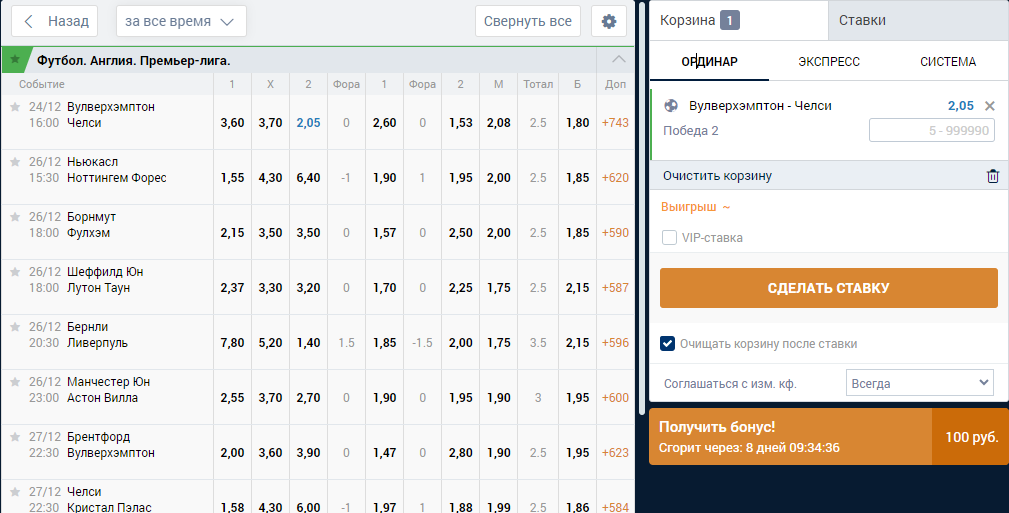Click the Футбол. Англия. Премьер-лига. header
This screenshot has width=1009, height=513.
click(134, 61)
